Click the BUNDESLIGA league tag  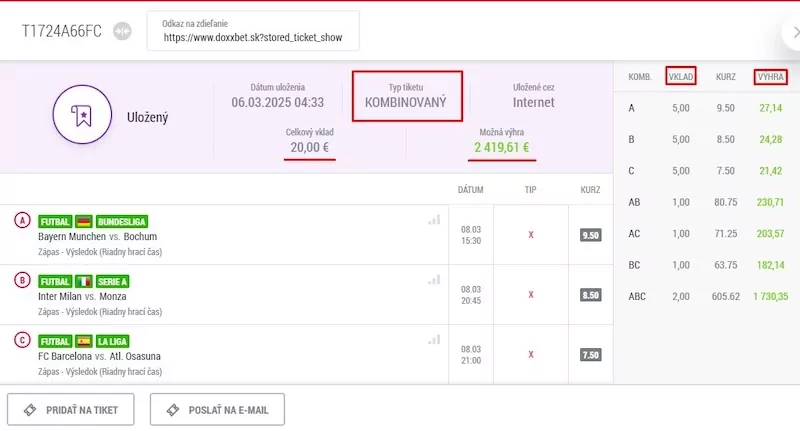pyautogui.click(x=122, y=221)
